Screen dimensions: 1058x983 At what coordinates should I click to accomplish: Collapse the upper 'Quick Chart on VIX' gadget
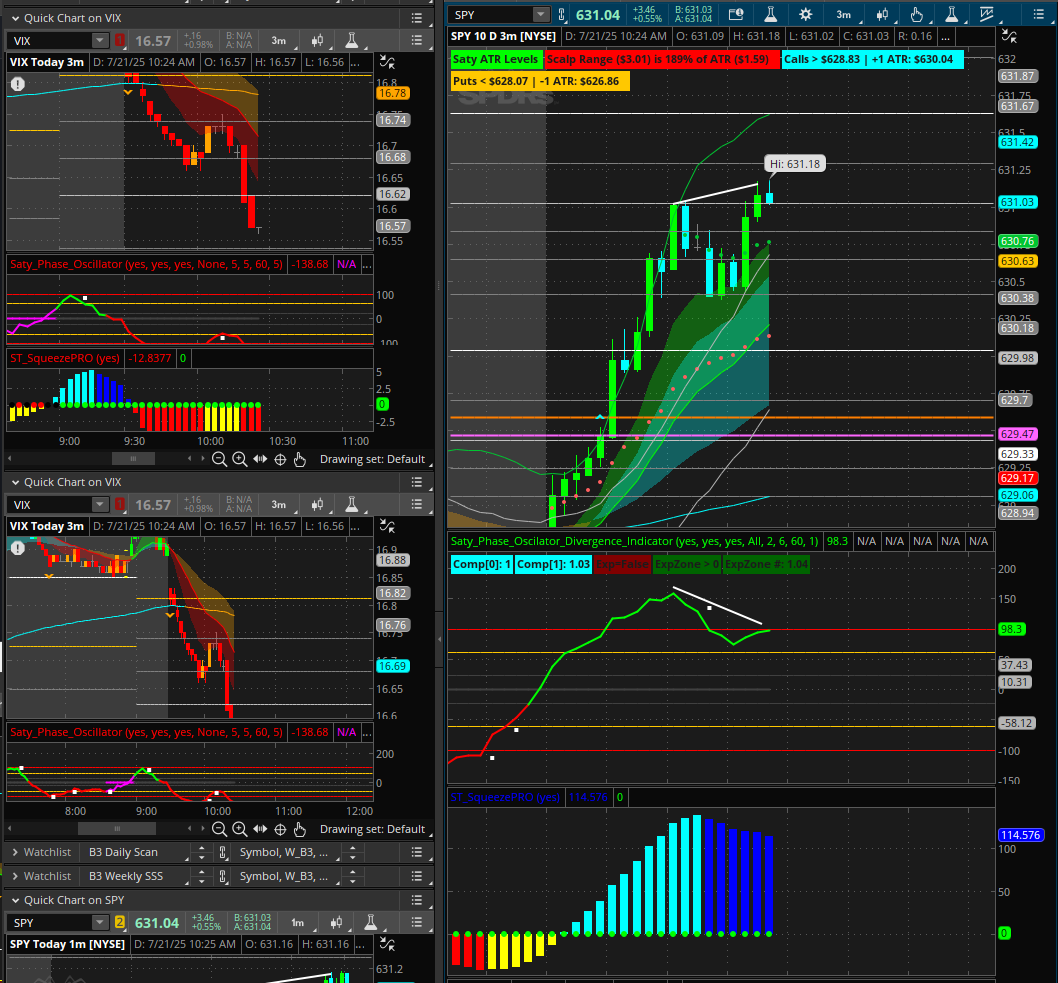(x=15, y=18)
